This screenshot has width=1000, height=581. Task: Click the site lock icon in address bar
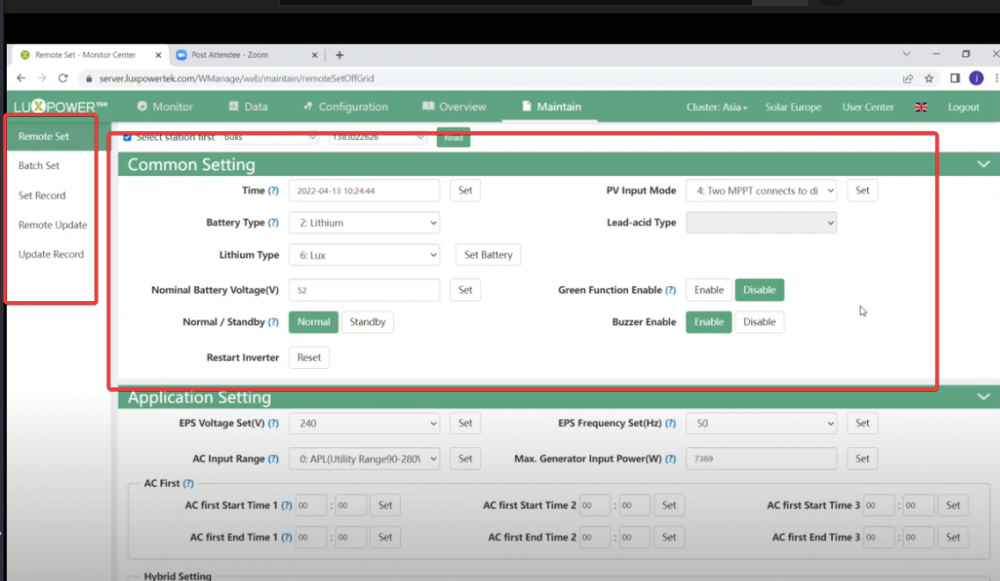point(89,78)
